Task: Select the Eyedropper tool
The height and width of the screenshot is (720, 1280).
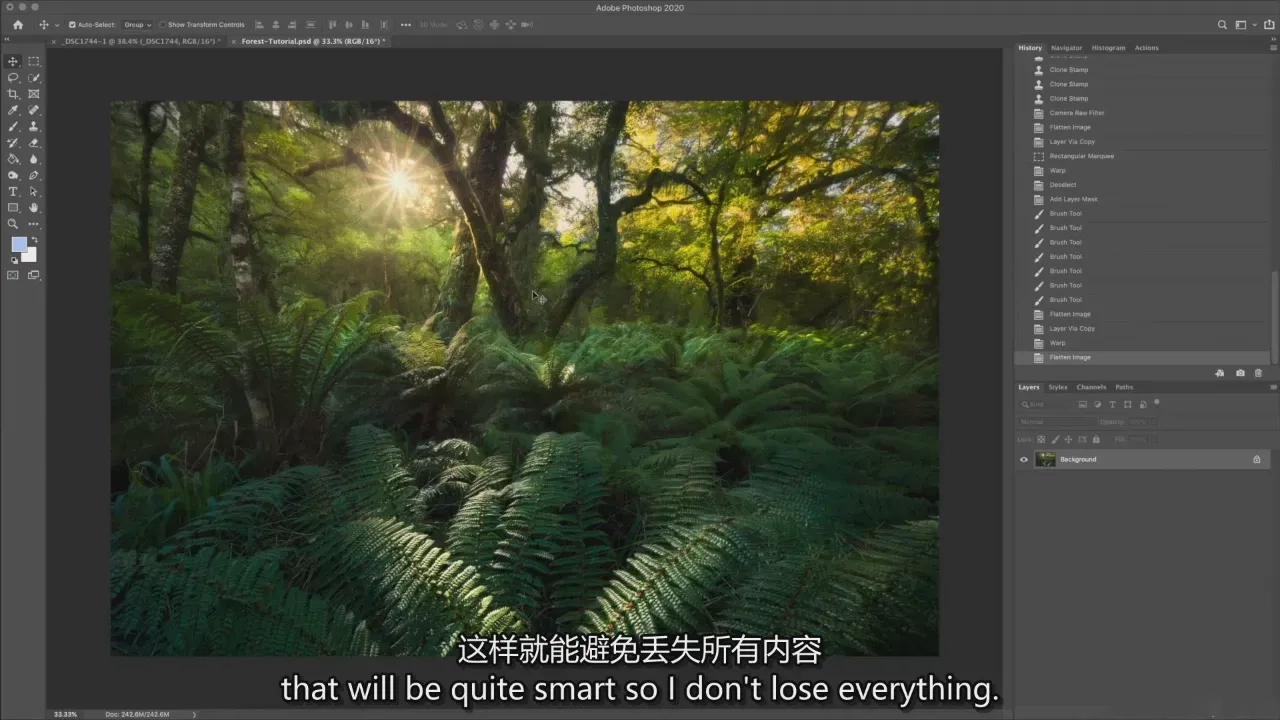Action: click(13, 110)
